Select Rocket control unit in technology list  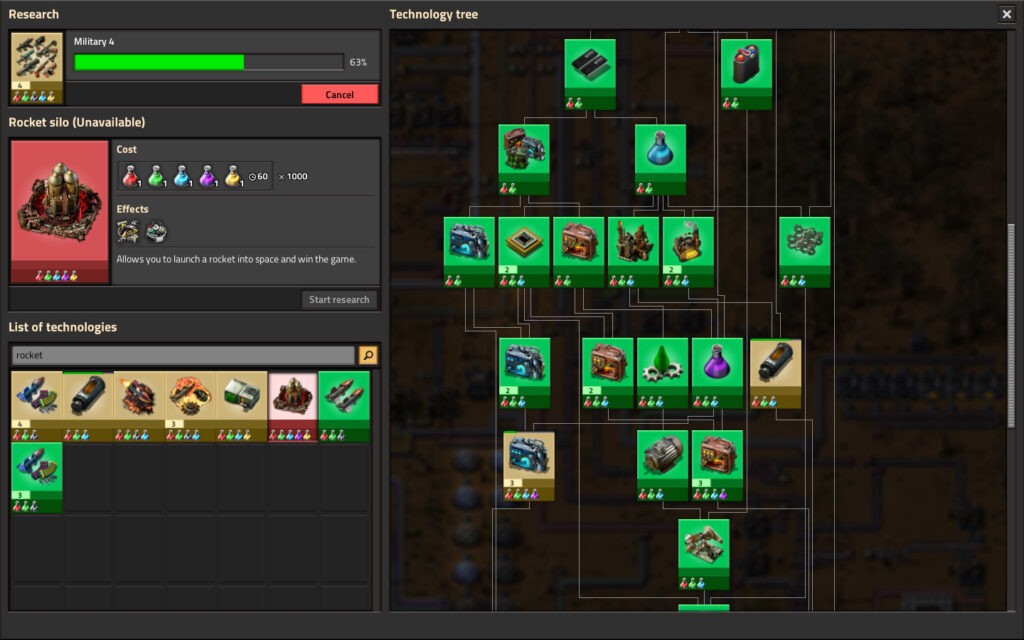pyautogui.click(x=241, y=402)
